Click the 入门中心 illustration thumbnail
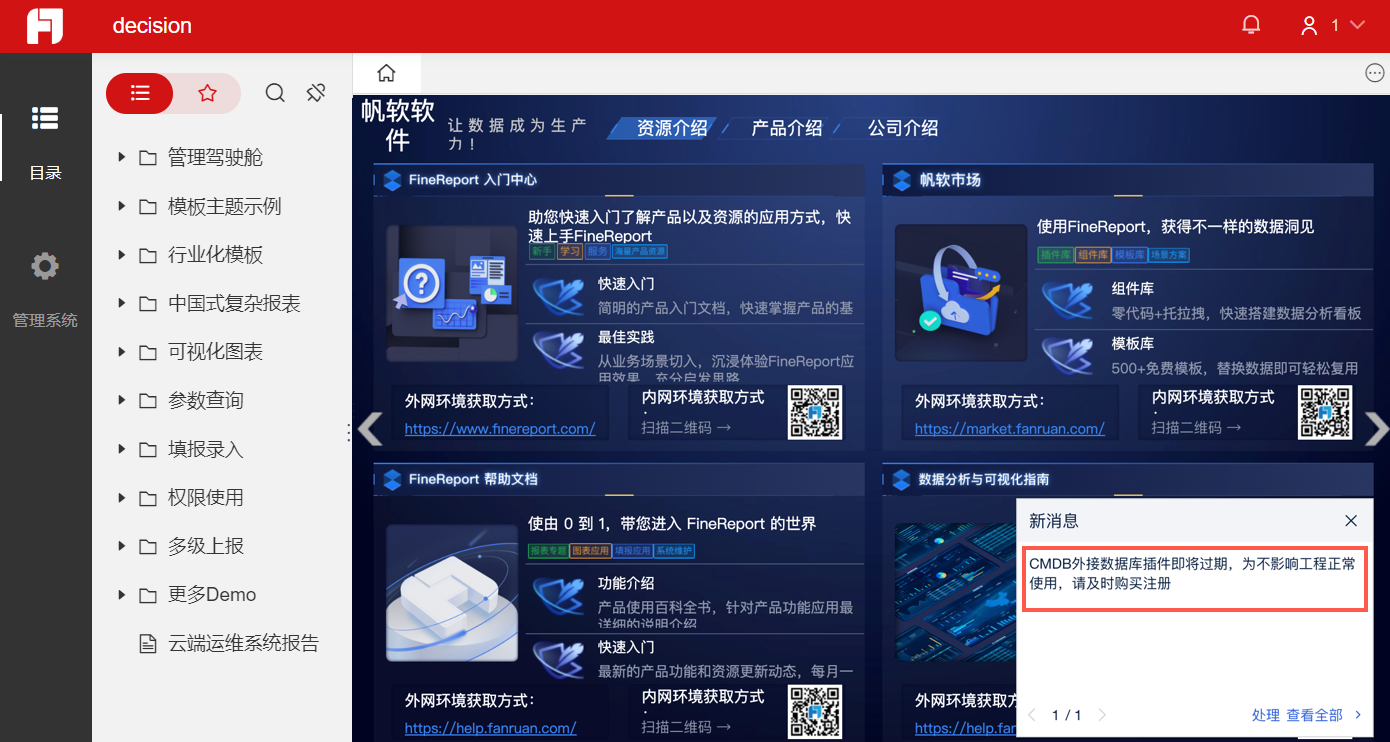Image resolution: width=1390 pixels, height=742 pixels. point(452,293)
